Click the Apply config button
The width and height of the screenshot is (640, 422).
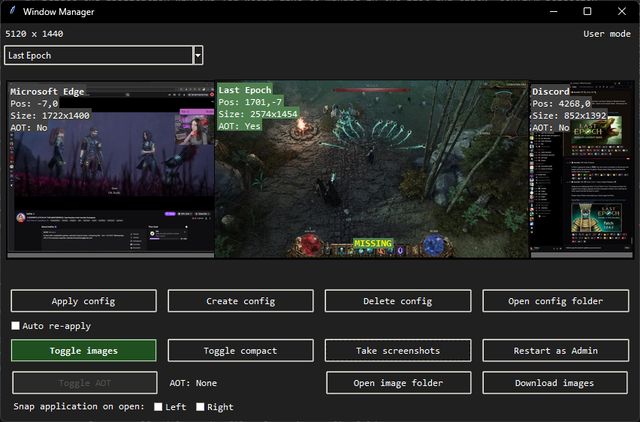coord(84,301)
